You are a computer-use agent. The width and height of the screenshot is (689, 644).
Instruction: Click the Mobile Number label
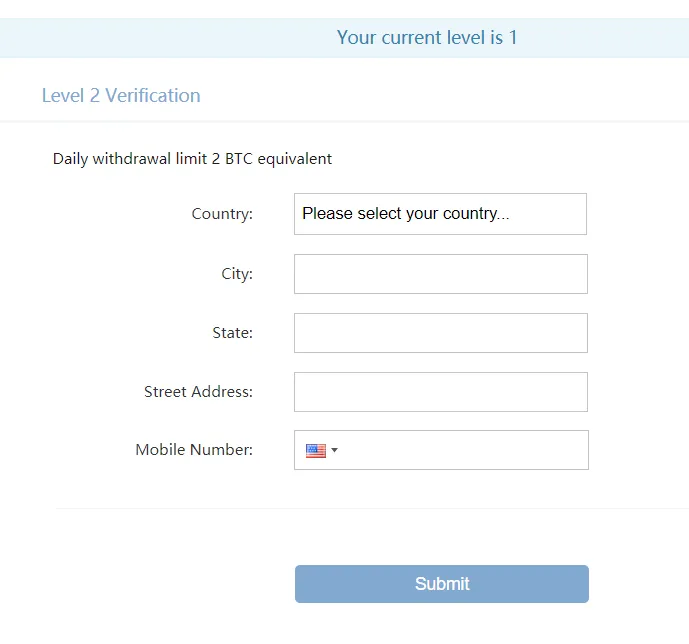tap(194, 450)
